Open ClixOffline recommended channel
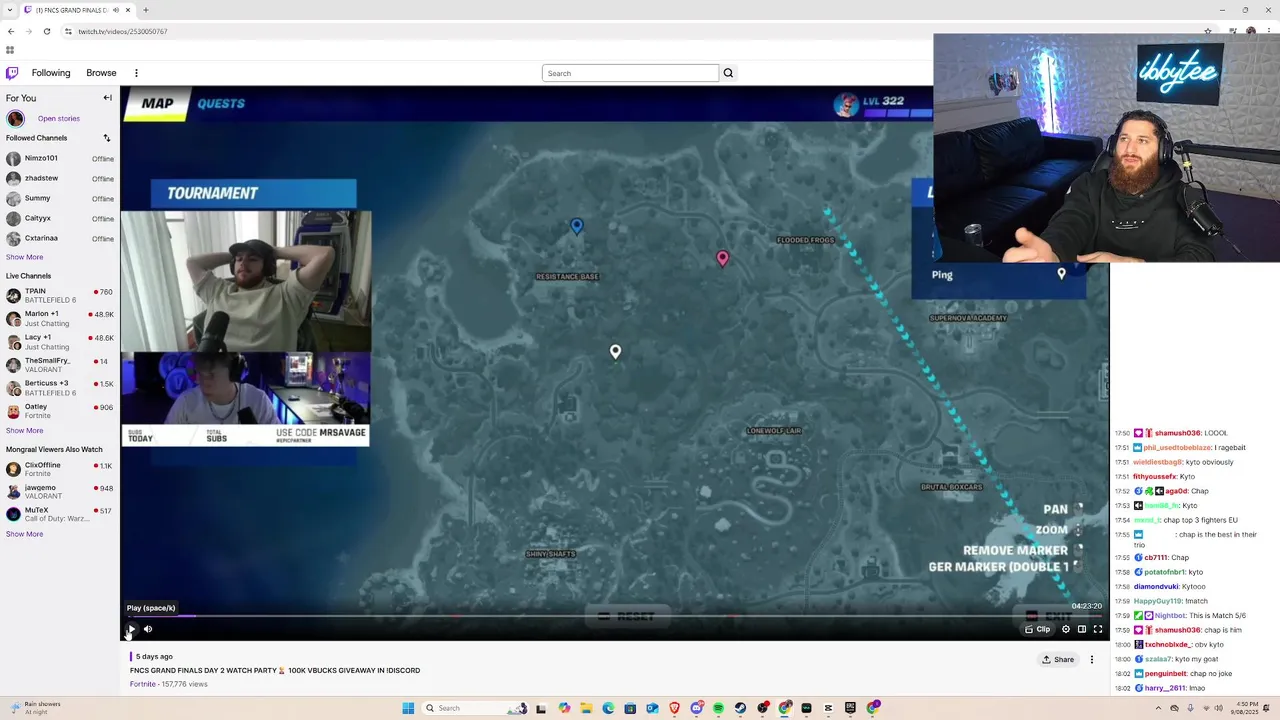The image size is (1280, 720). coord(60,469)
